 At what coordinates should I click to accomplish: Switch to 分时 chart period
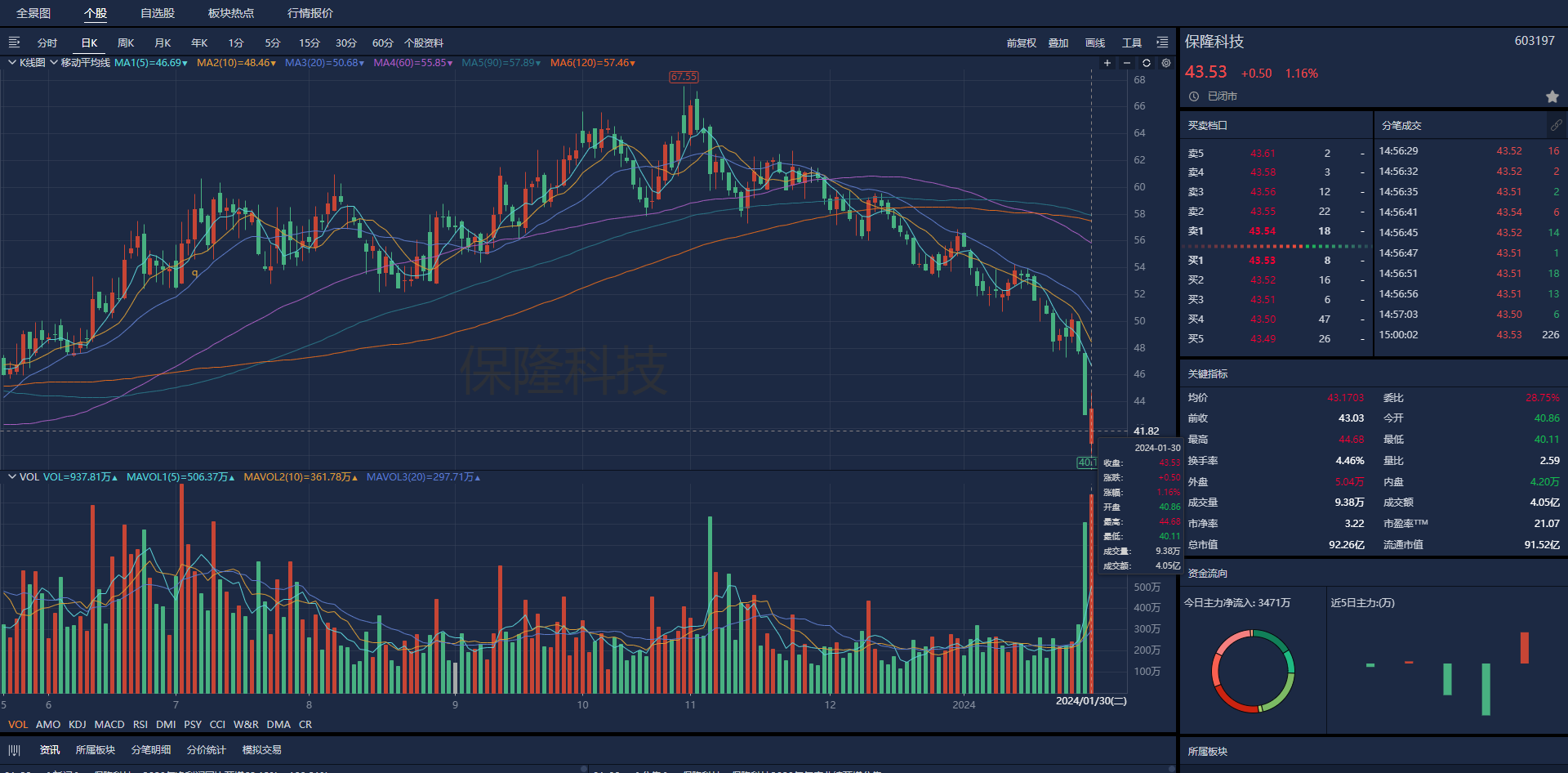(x=47, y=43)
